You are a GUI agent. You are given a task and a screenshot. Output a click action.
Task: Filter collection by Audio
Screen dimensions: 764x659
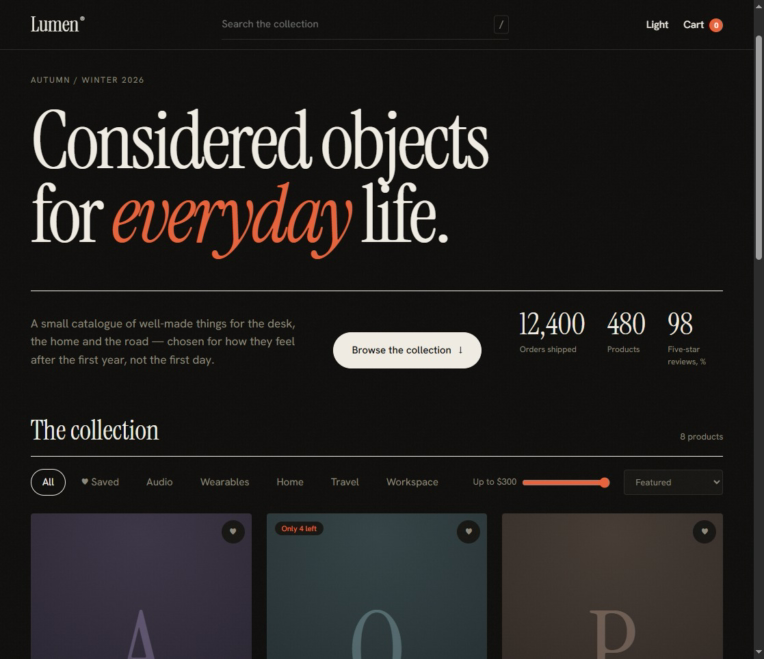(x=159, y=482)
